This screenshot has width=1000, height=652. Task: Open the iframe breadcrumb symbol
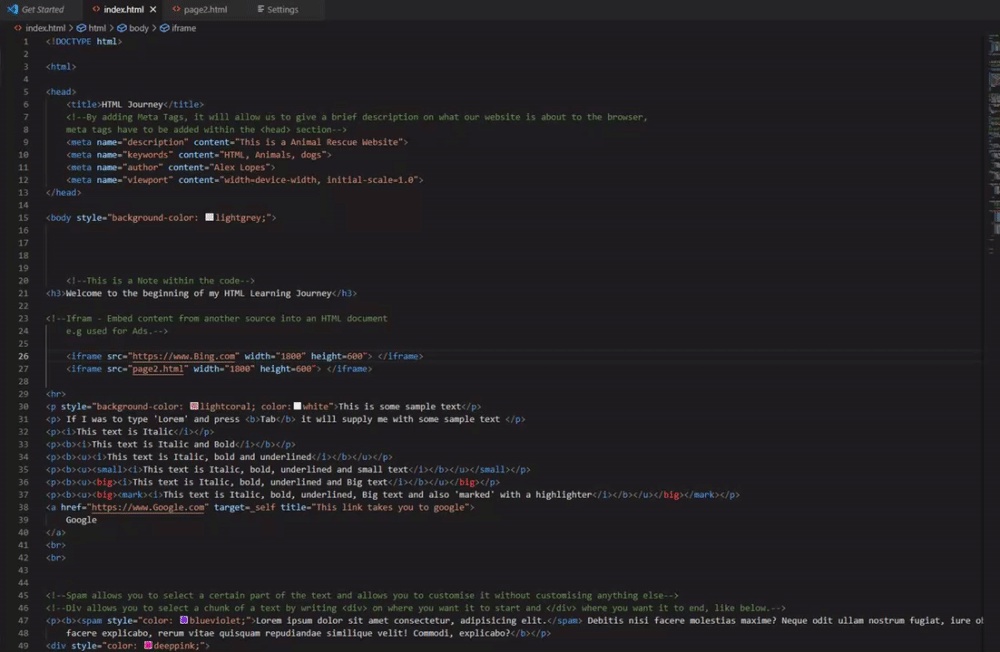pos(184,28)
